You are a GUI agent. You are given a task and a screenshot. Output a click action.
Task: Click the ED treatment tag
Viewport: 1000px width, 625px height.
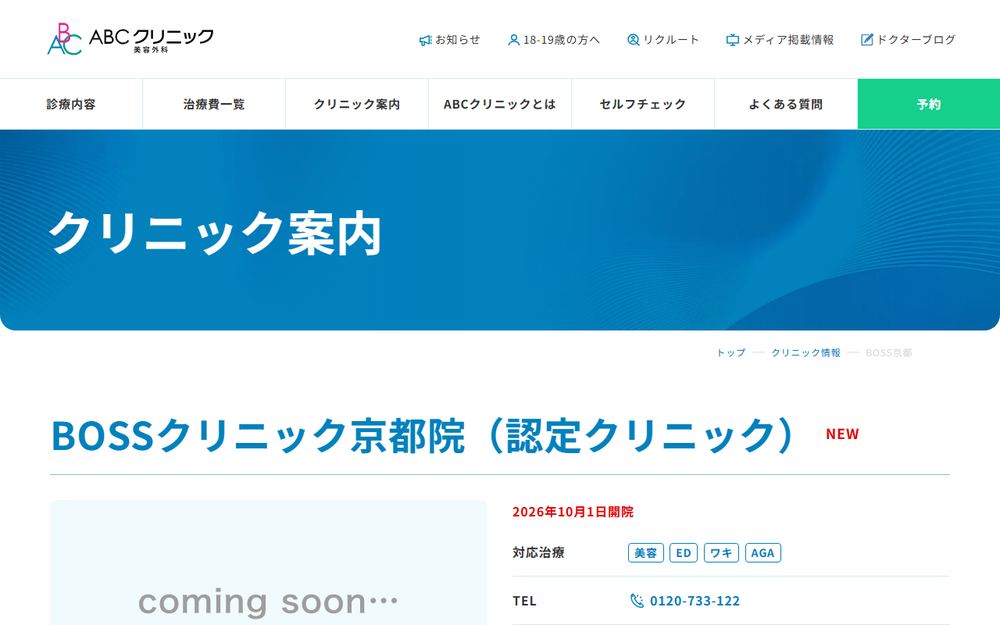[x=684, y=553]
